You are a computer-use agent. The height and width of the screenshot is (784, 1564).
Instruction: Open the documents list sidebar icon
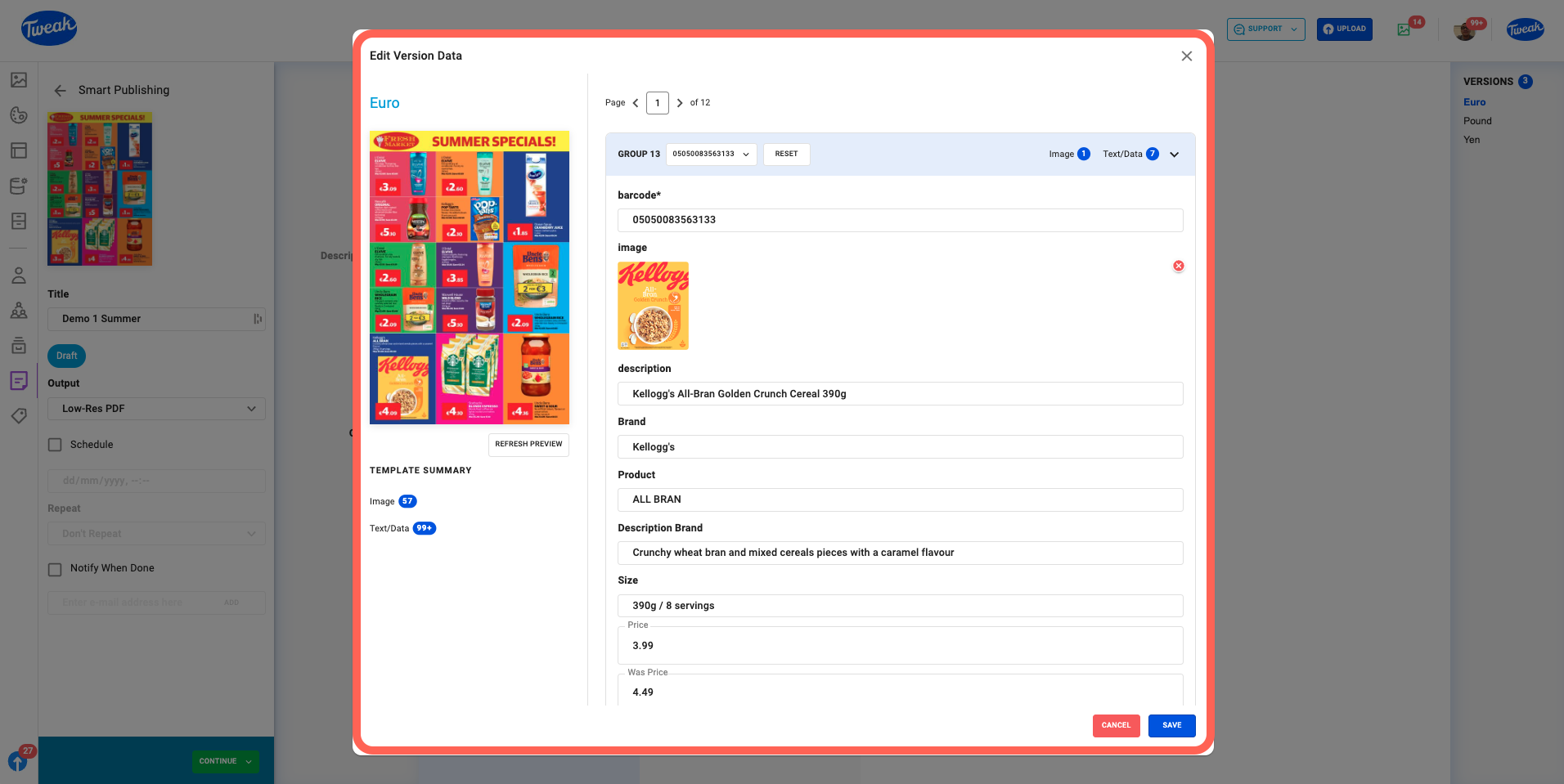coord(19,221)
